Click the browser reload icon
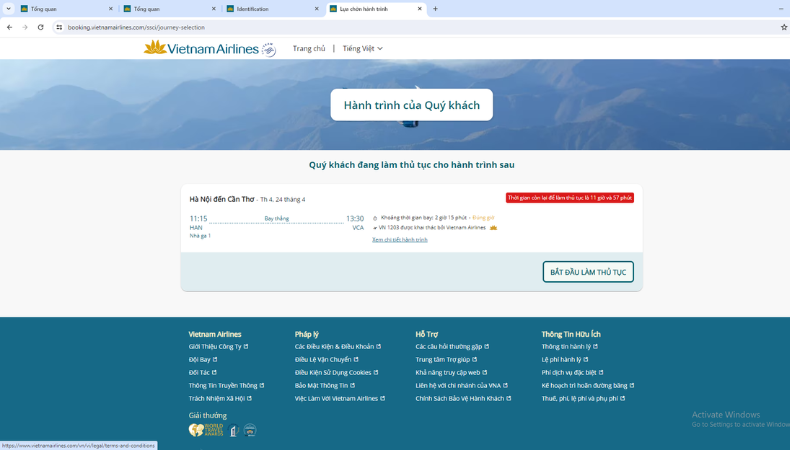This screenshot has height=450, width=790. click(x=40, y=27)
